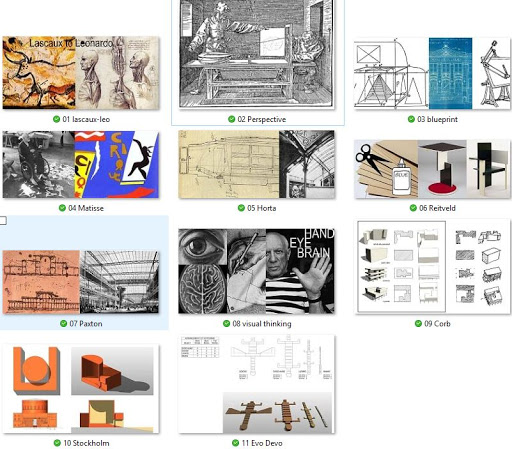Screen dimensions: 512x449
Task: Click the 09 Corb diagrams thumbnail
Action: tap(432, 266)
